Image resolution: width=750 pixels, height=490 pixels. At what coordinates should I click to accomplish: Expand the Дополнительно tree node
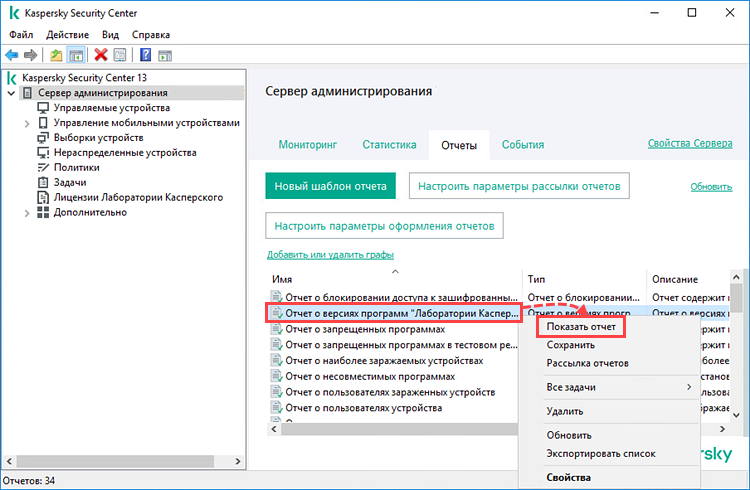tap(27, 213)
